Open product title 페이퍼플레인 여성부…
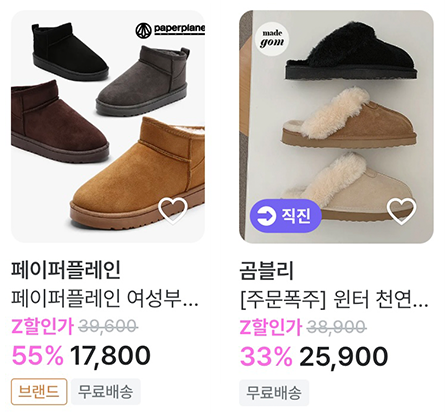446x415 pixels. pyautogui.click(x=105, y=298)
